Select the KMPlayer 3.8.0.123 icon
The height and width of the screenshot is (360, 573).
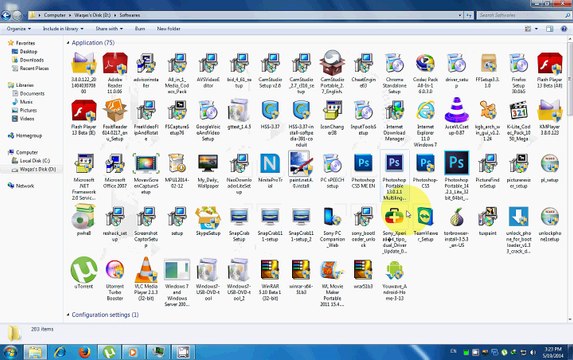(x=549, y=110)
